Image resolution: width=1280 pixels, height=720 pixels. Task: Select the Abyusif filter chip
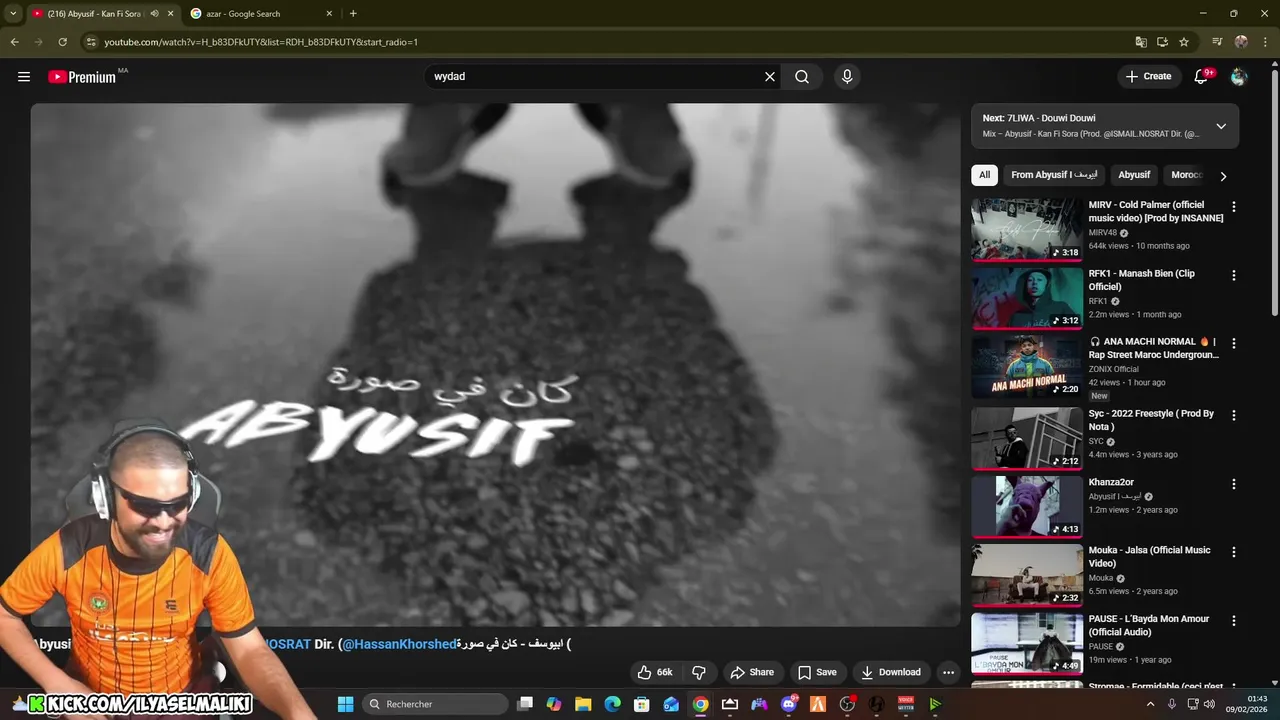[x=1134, y=175]
